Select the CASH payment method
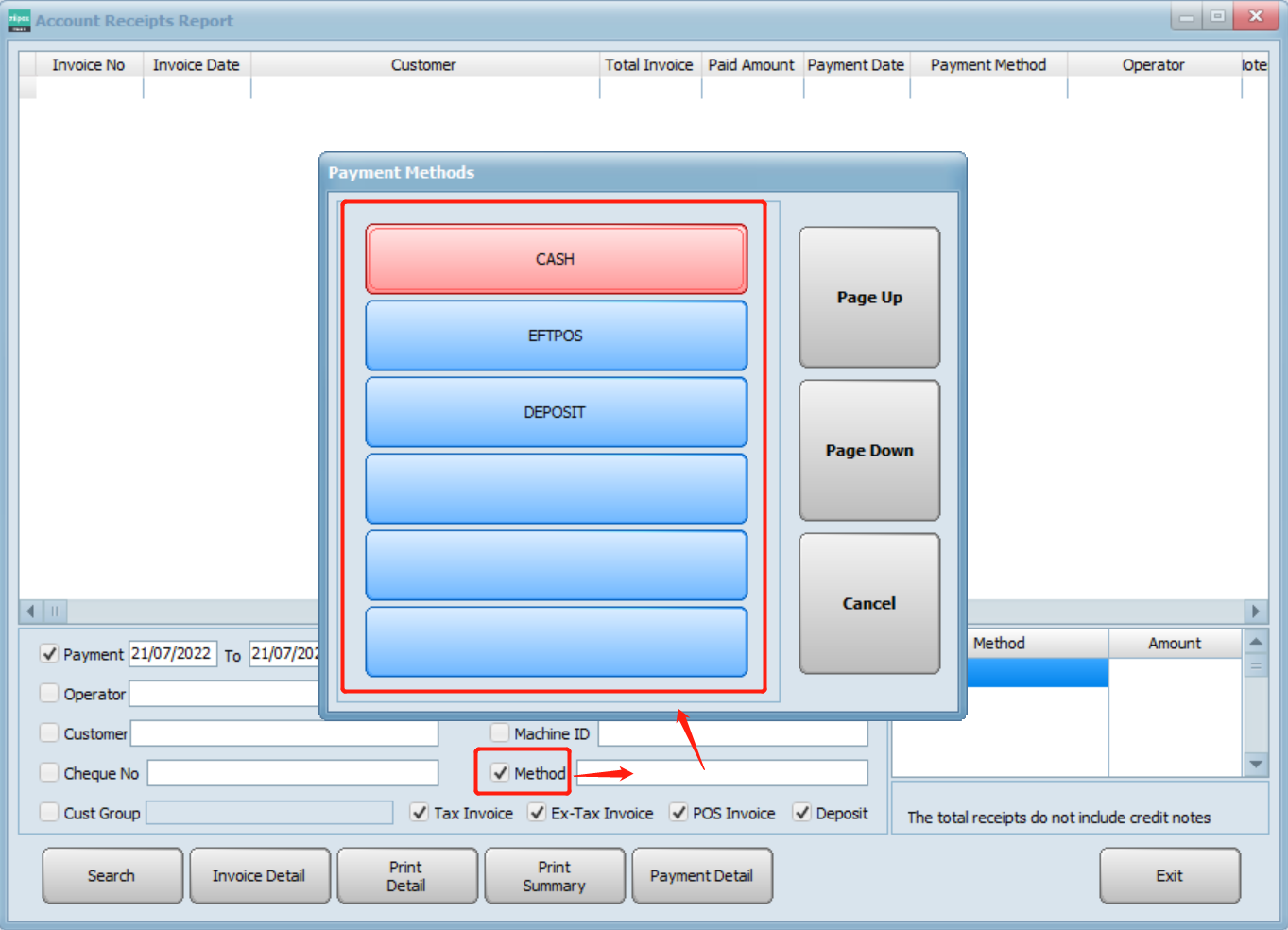The image size is (1288, 930). [x=556, y=259]
